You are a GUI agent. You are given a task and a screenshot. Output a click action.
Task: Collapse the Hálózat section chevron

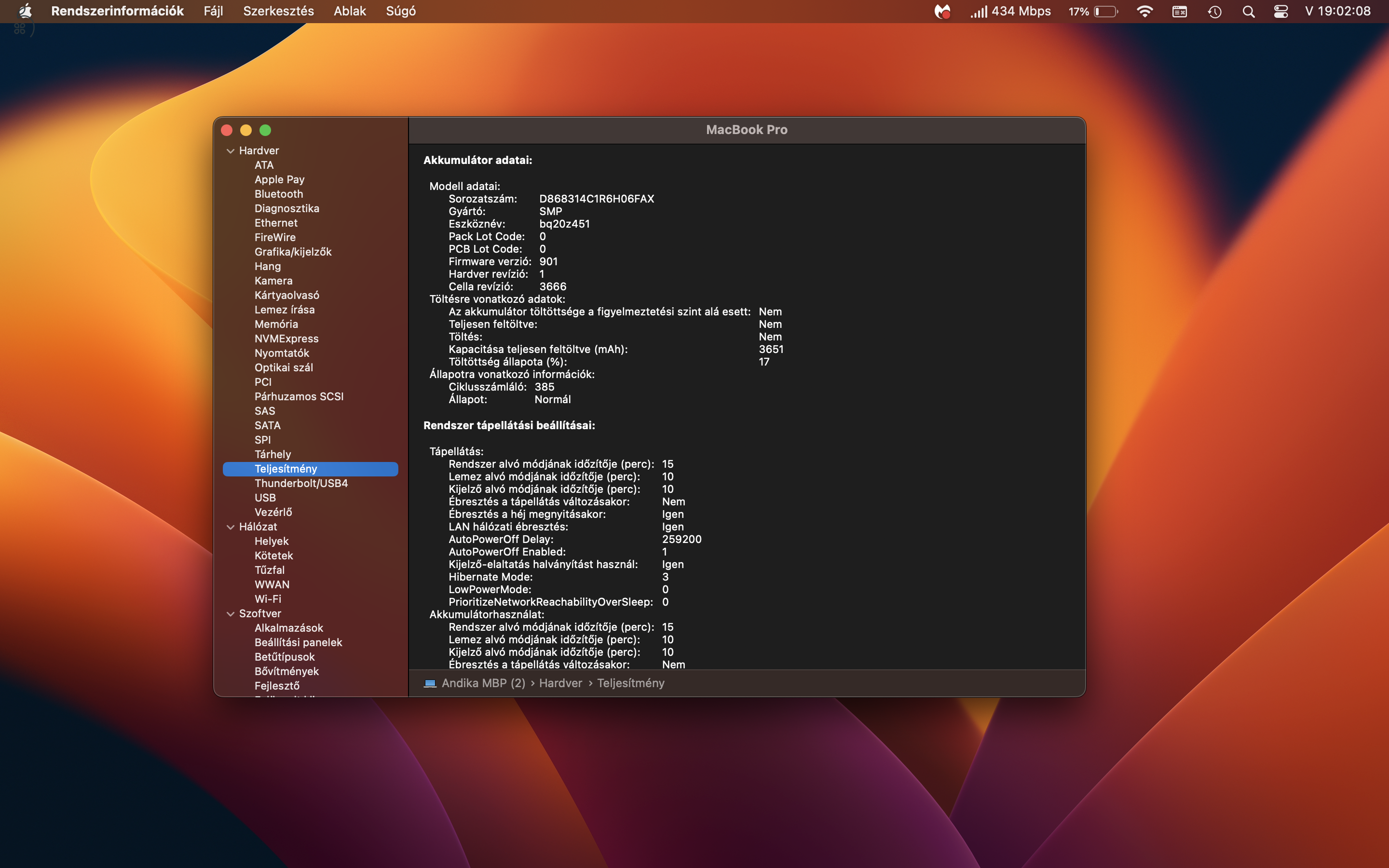click(230, 527)
